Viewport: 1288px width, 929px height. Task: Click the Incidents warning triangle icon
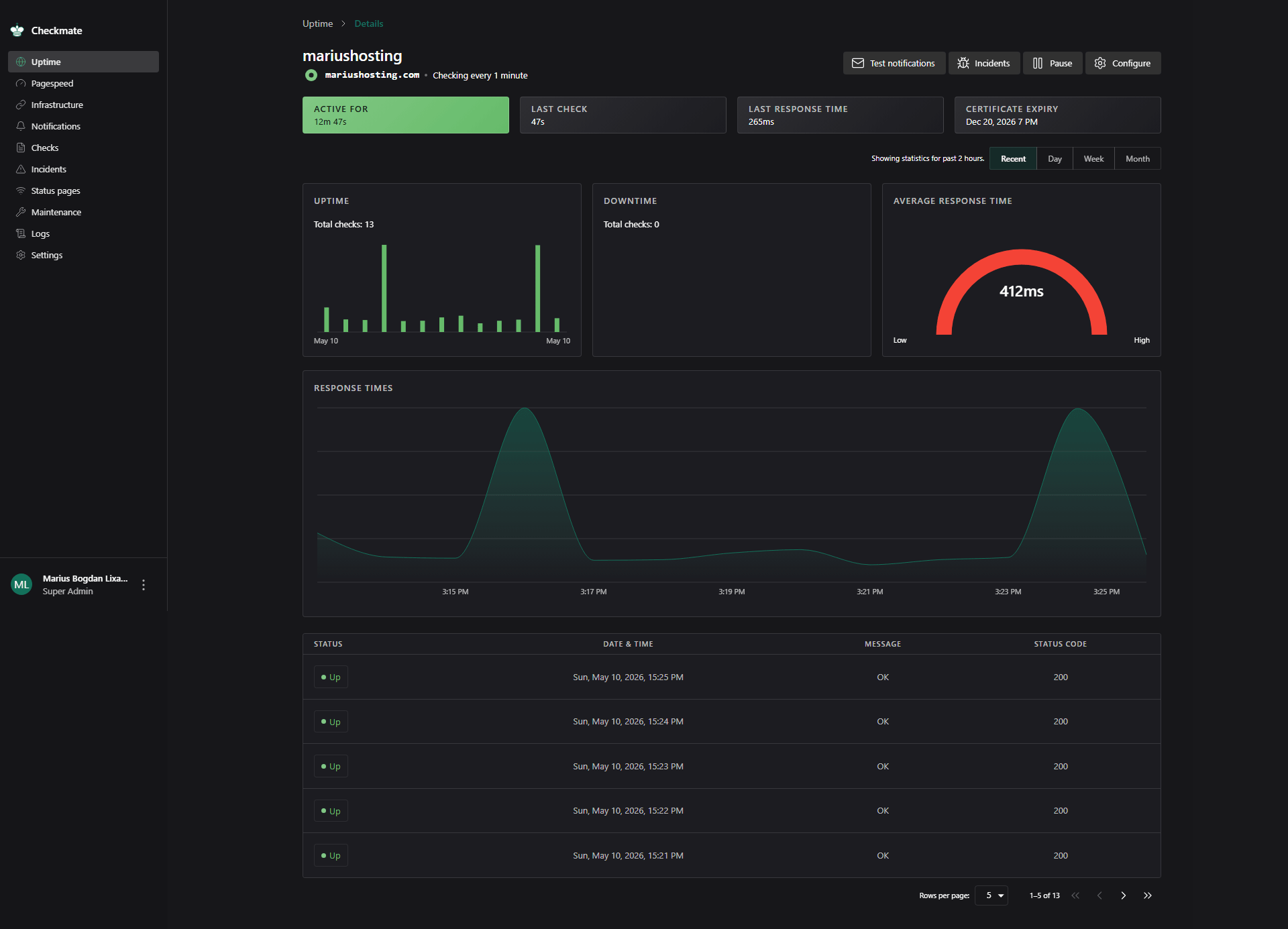pos(21,169)
